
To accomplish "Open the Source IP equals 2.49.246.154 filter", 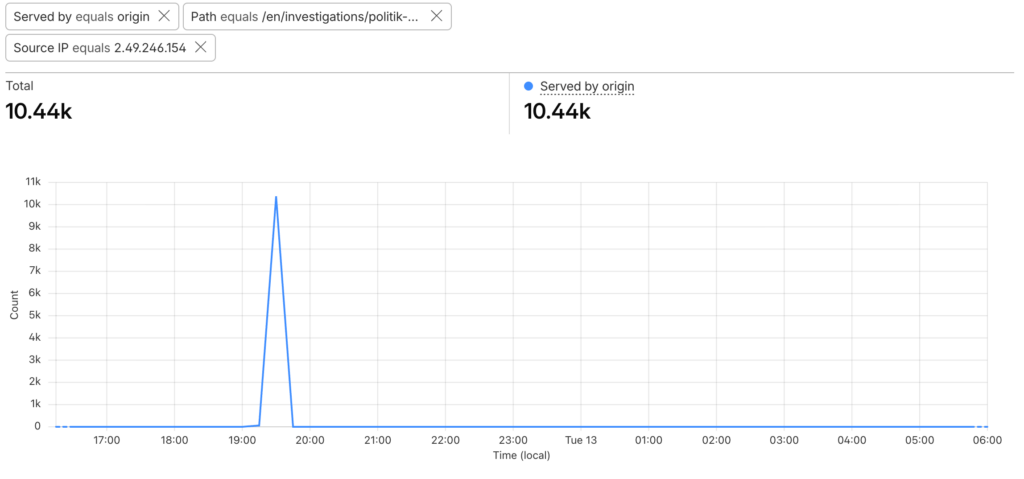I will (x=99, y=48).
